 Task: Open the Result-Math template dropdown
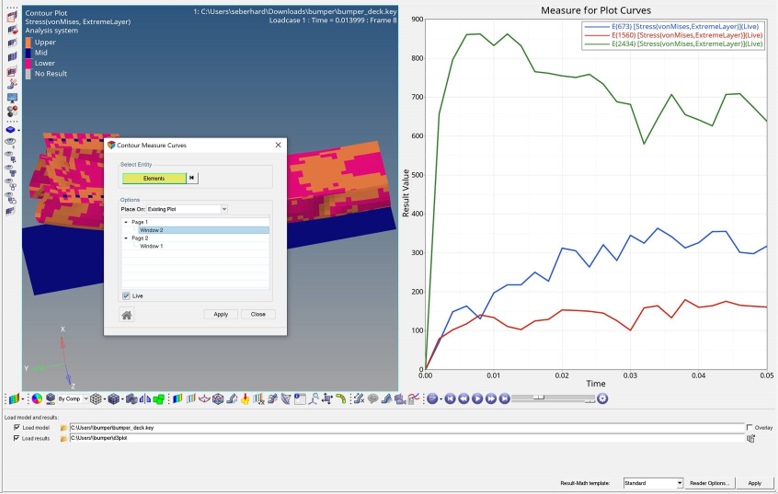tap(680, 483)
